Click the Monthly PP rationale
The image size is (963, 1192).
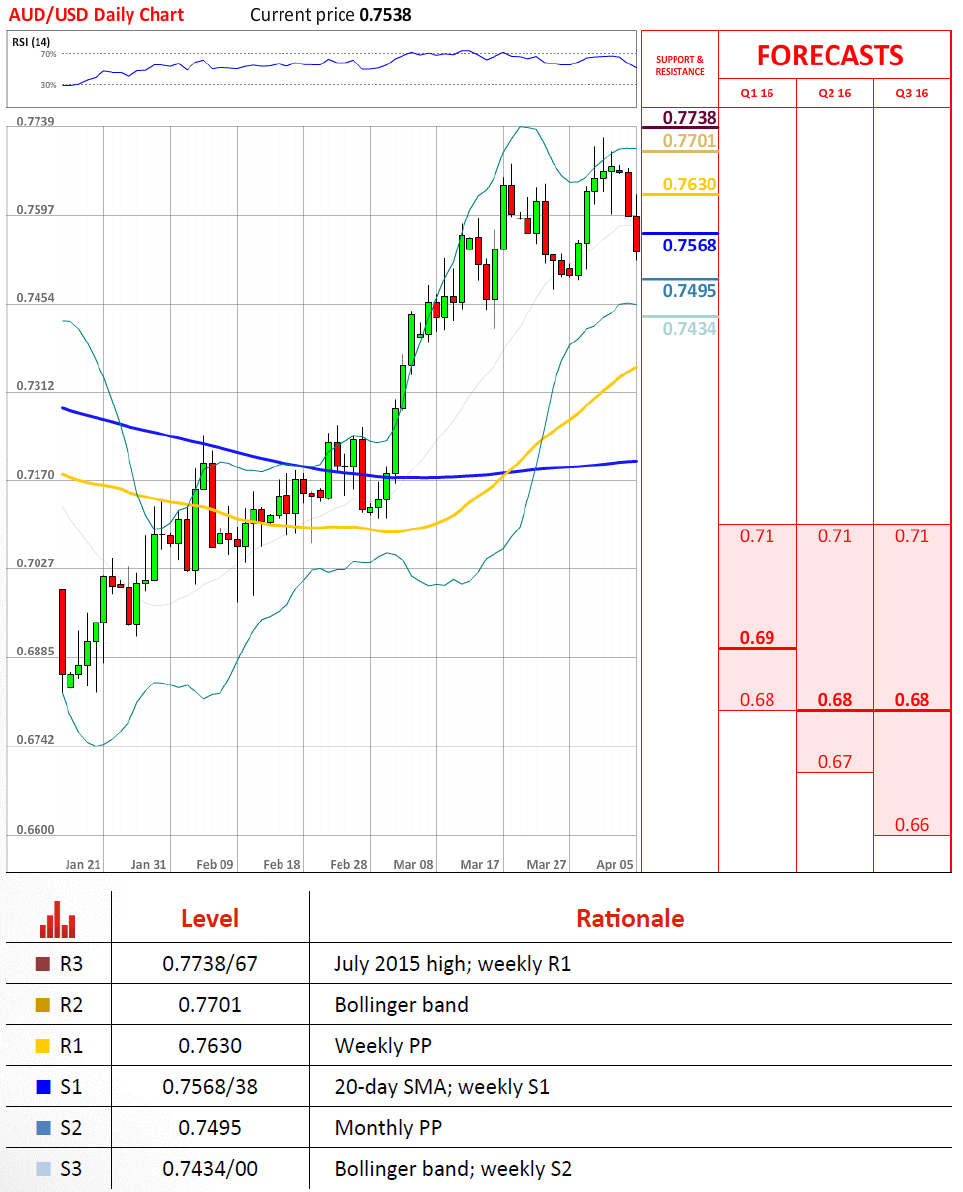(388, 1128)
